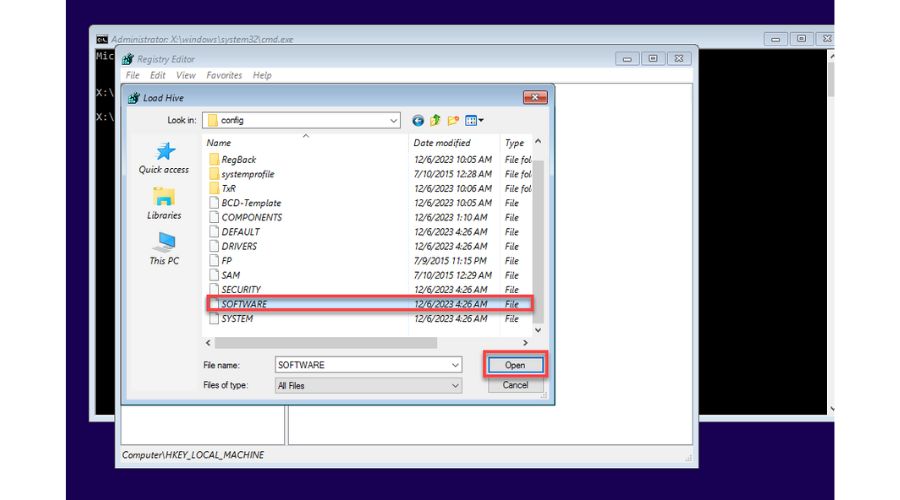Open the View menu in Registry Editor

point(185,75)
